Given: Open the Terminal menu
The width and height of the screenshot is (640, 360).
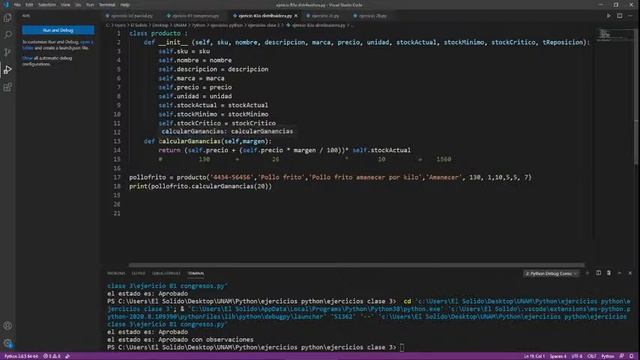Looking at the screenshot, I should click(107, 5).
